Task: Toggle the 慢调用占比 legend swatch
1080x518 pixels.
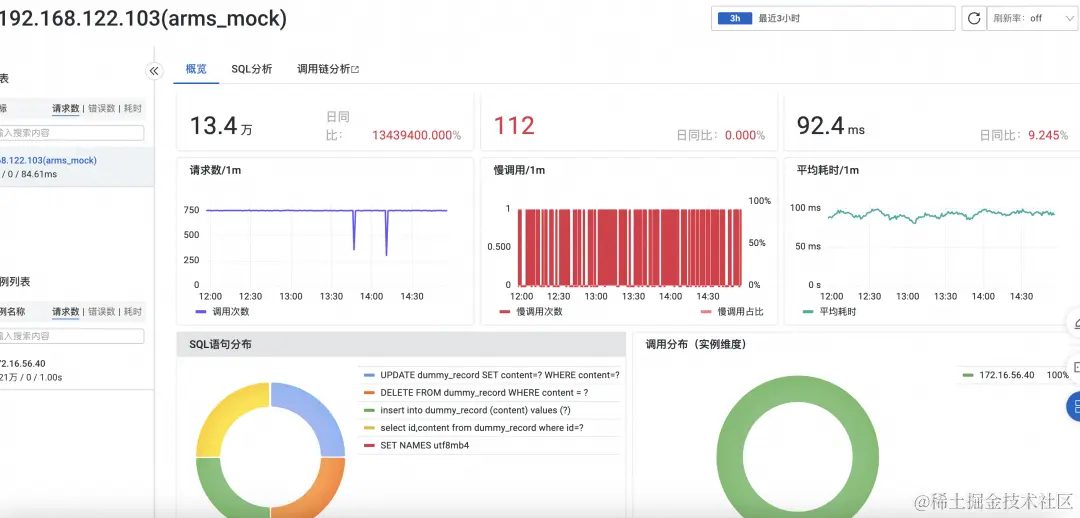Action: 706,311
